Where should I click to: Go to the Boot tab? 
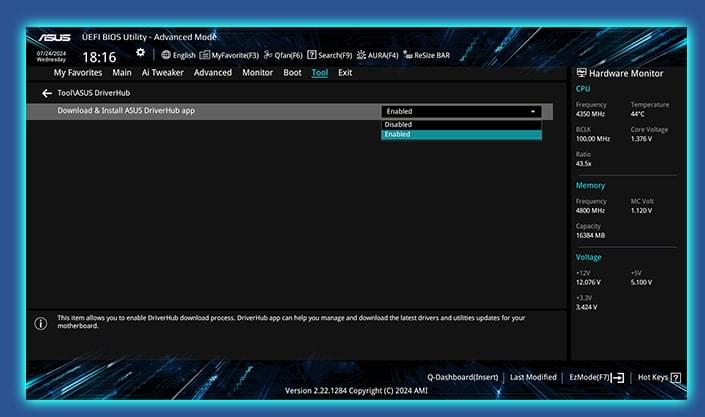(x=292, y=73)
